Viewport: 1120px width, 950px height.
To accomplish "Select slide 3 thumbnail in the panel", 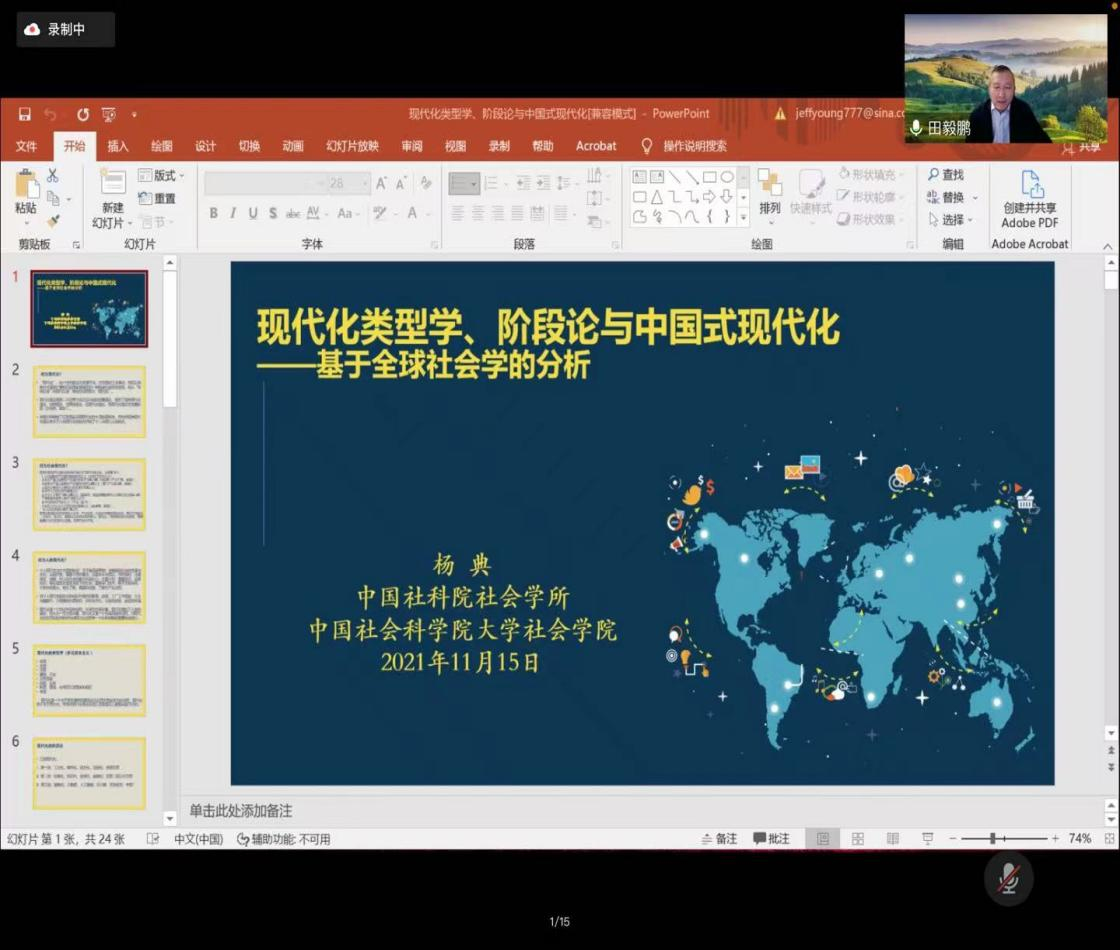I will click(x=89, y=494).
